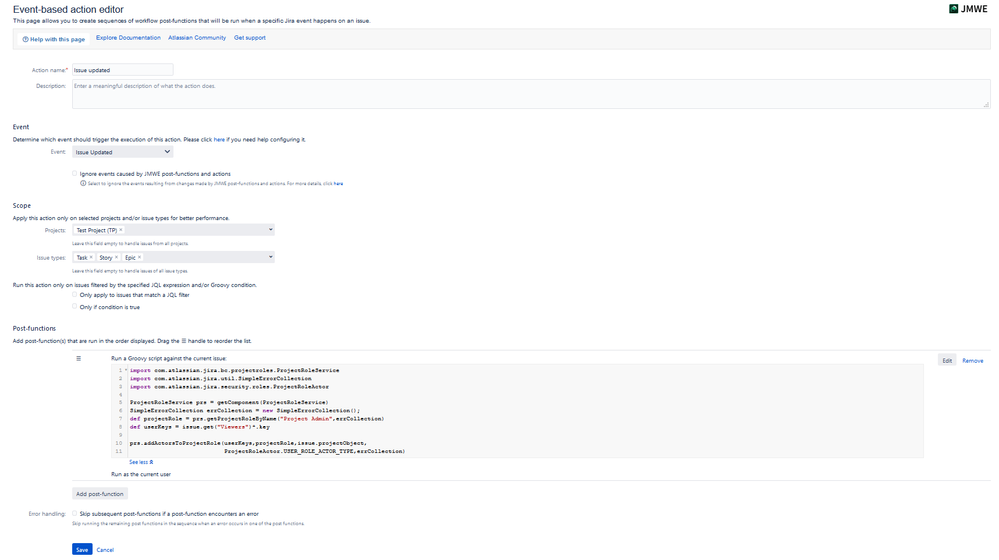
Task: Click the help question-mark icon
Action: (x=25, y=39)
